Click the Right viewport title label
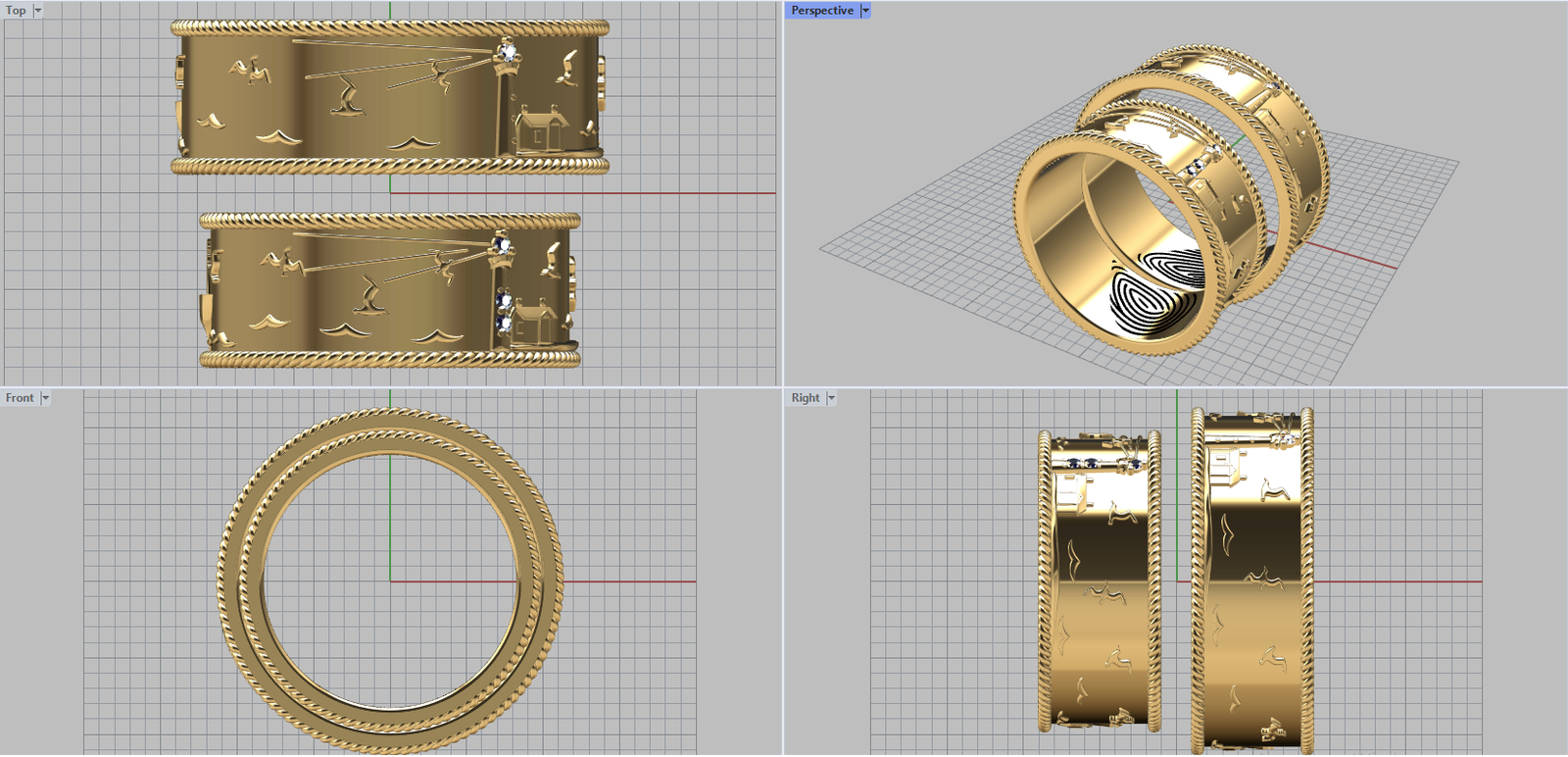The width and height of the screenshot is (1568, 757). click(x=805, y=398)
